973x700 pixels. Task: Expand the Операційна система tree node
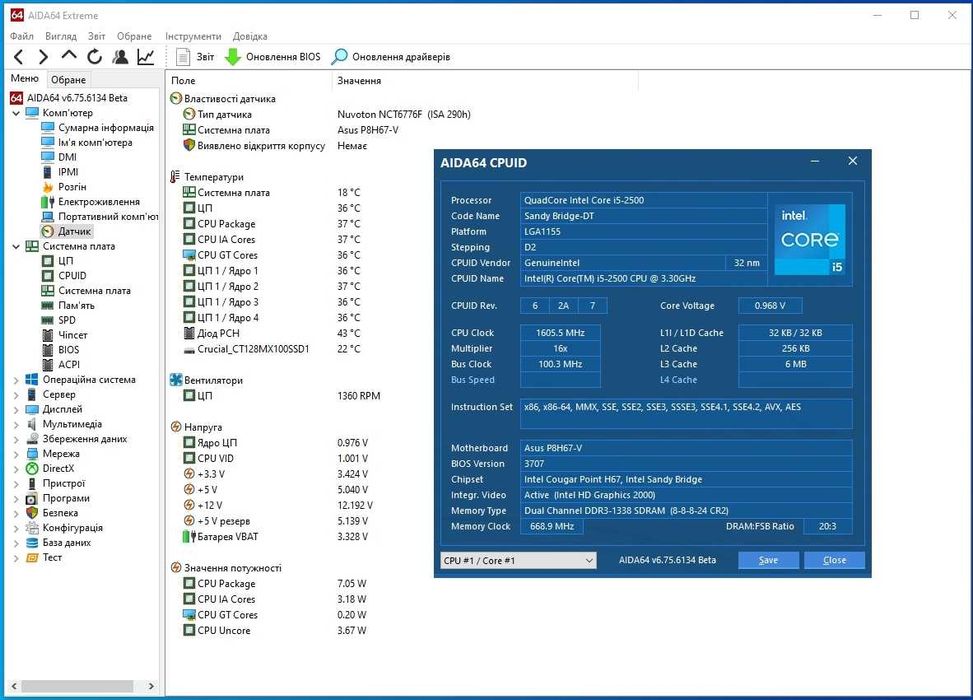(16, 380)
